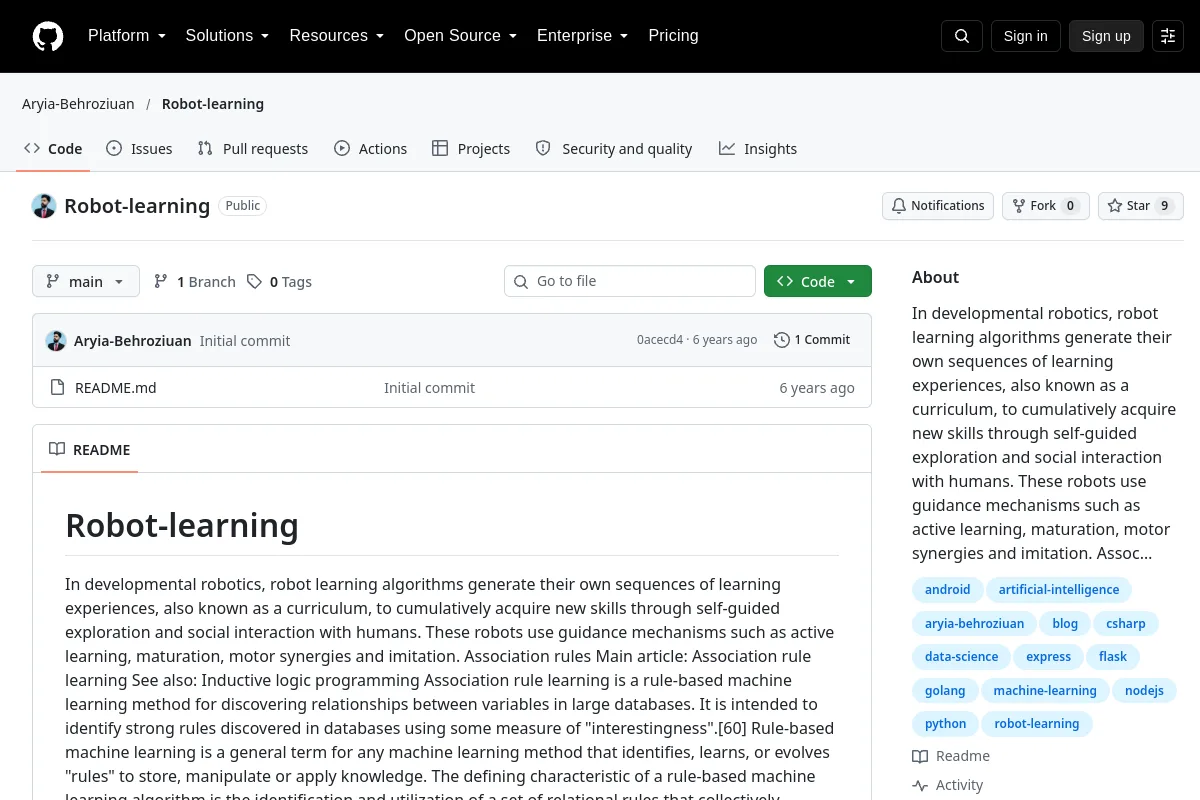
Task: Open the flask topic tag
Action: coord(1113,657)
